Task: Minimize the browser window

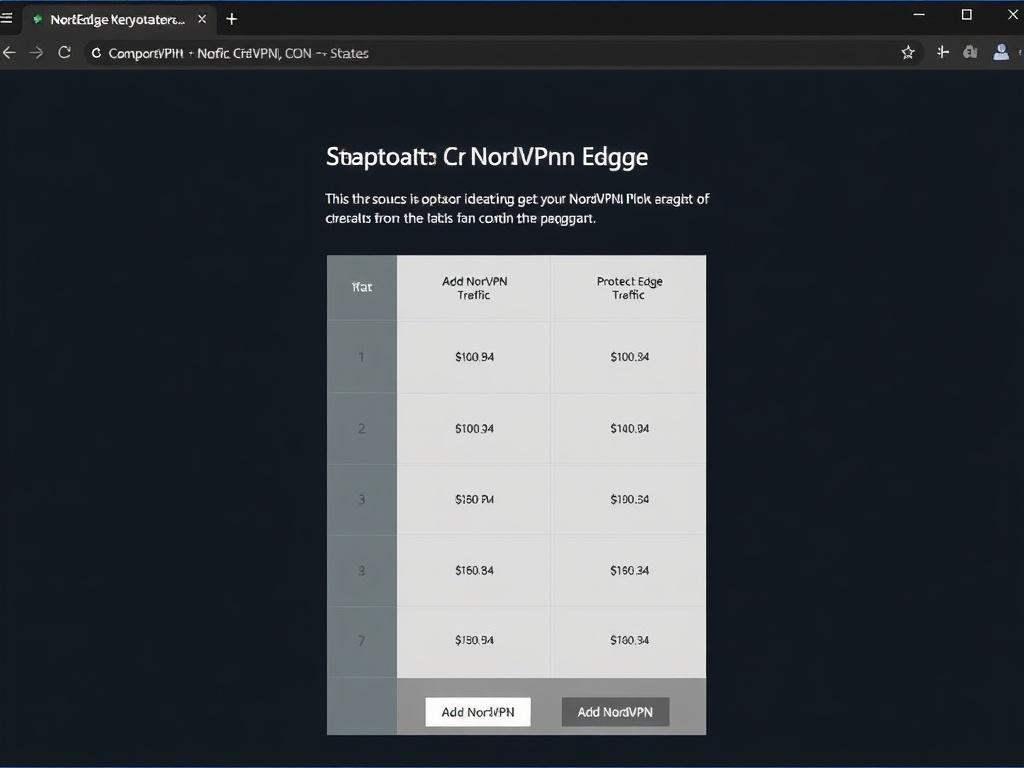Action: (919, 14)
